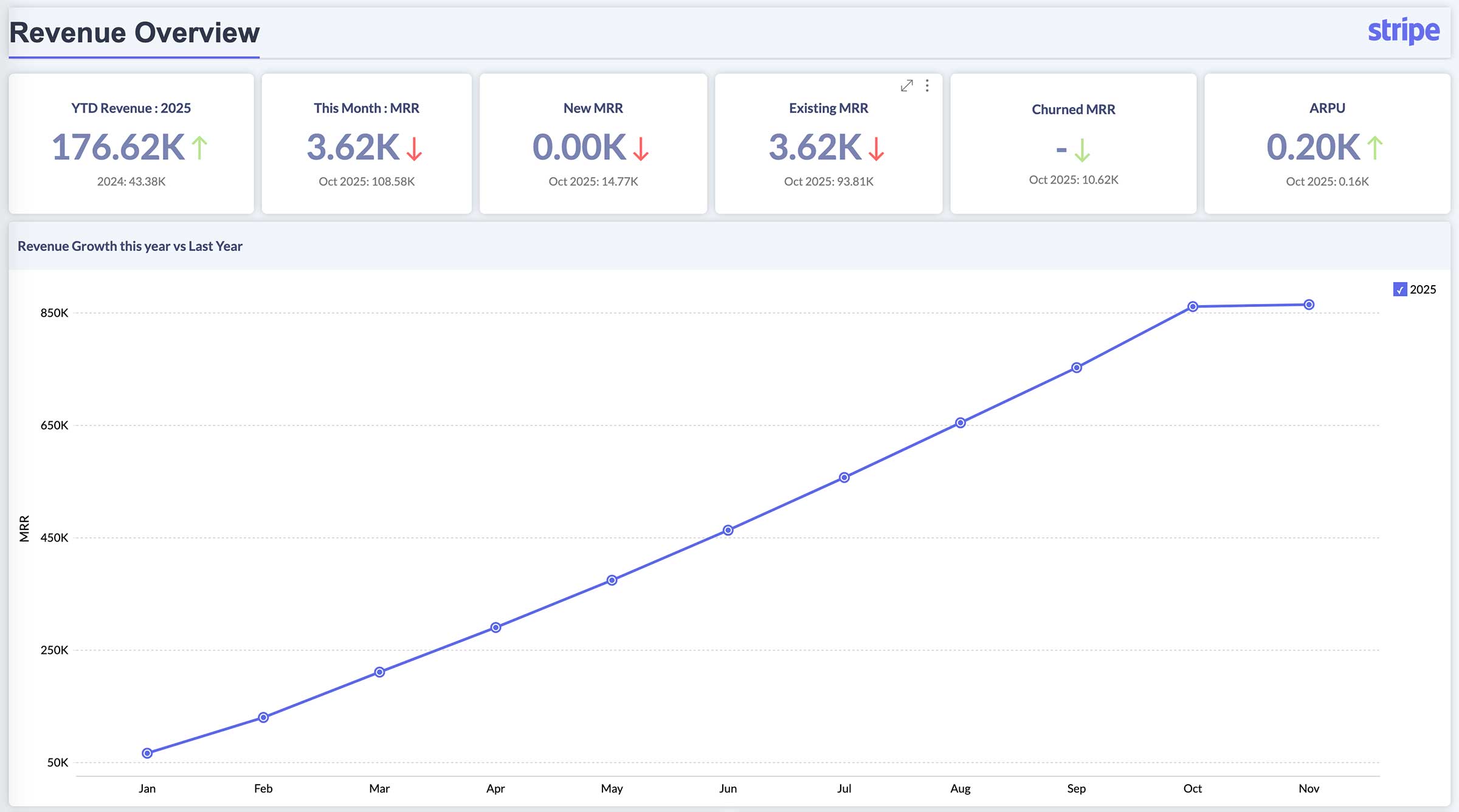The width and height of the screenshot is (1459, 812).
Task: Click the expand icon on Existing MRR card
Action: 907,86
